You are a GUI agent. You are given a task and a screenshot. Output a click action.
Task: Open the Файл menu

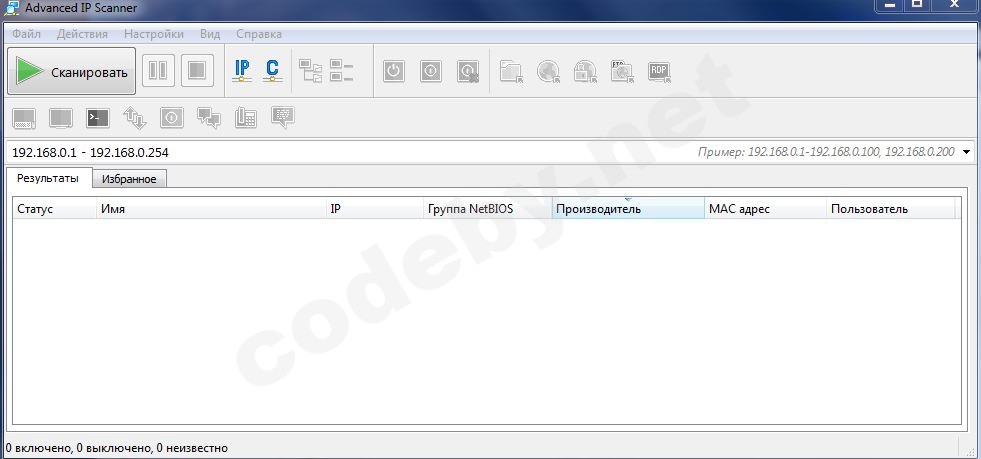pyautogui.click(x=26, y=34)
